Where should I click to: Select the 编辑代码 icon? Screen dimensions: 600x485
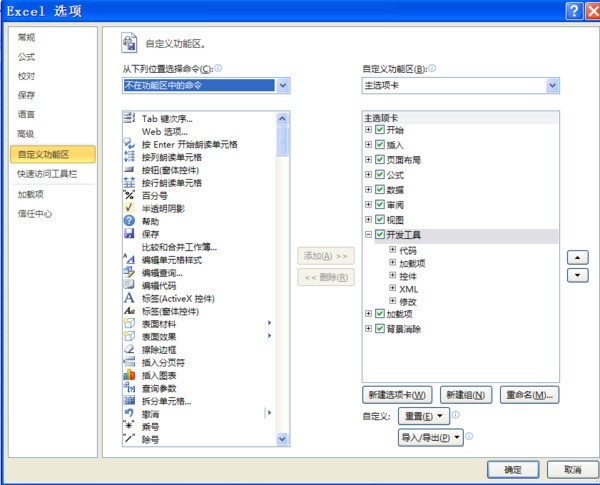point(129,285)
